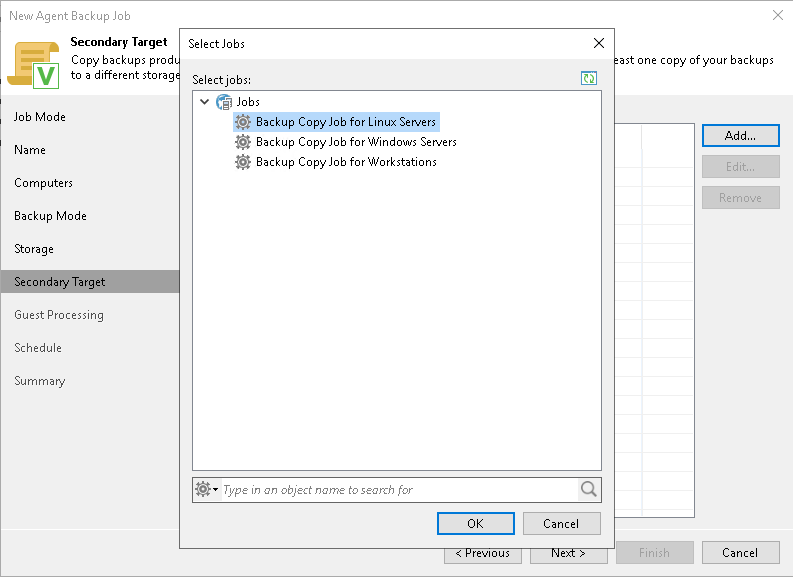Cancel the Select Jobs dialog
This screenshot has width=793, height=577.
point(561,523)
